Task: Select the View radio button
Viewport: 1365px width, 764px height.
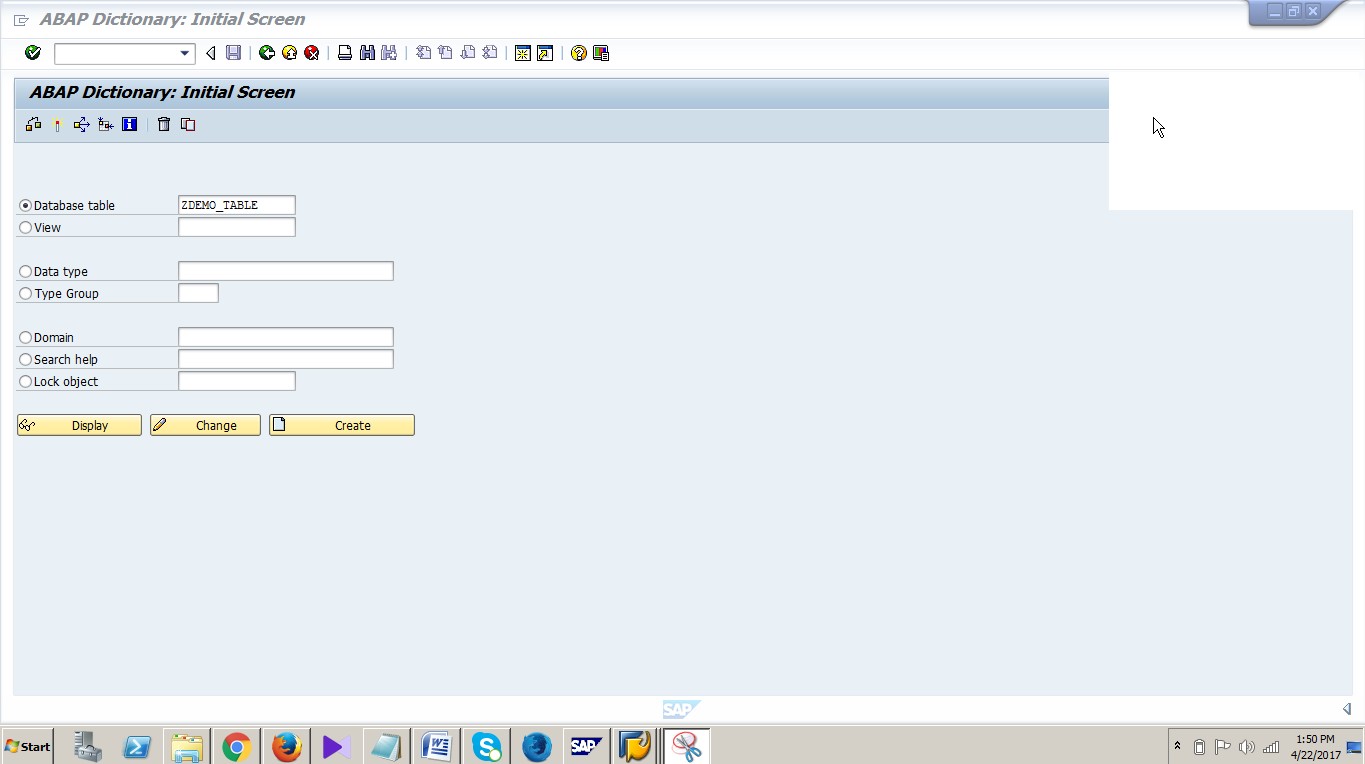Action: (24, 227)
